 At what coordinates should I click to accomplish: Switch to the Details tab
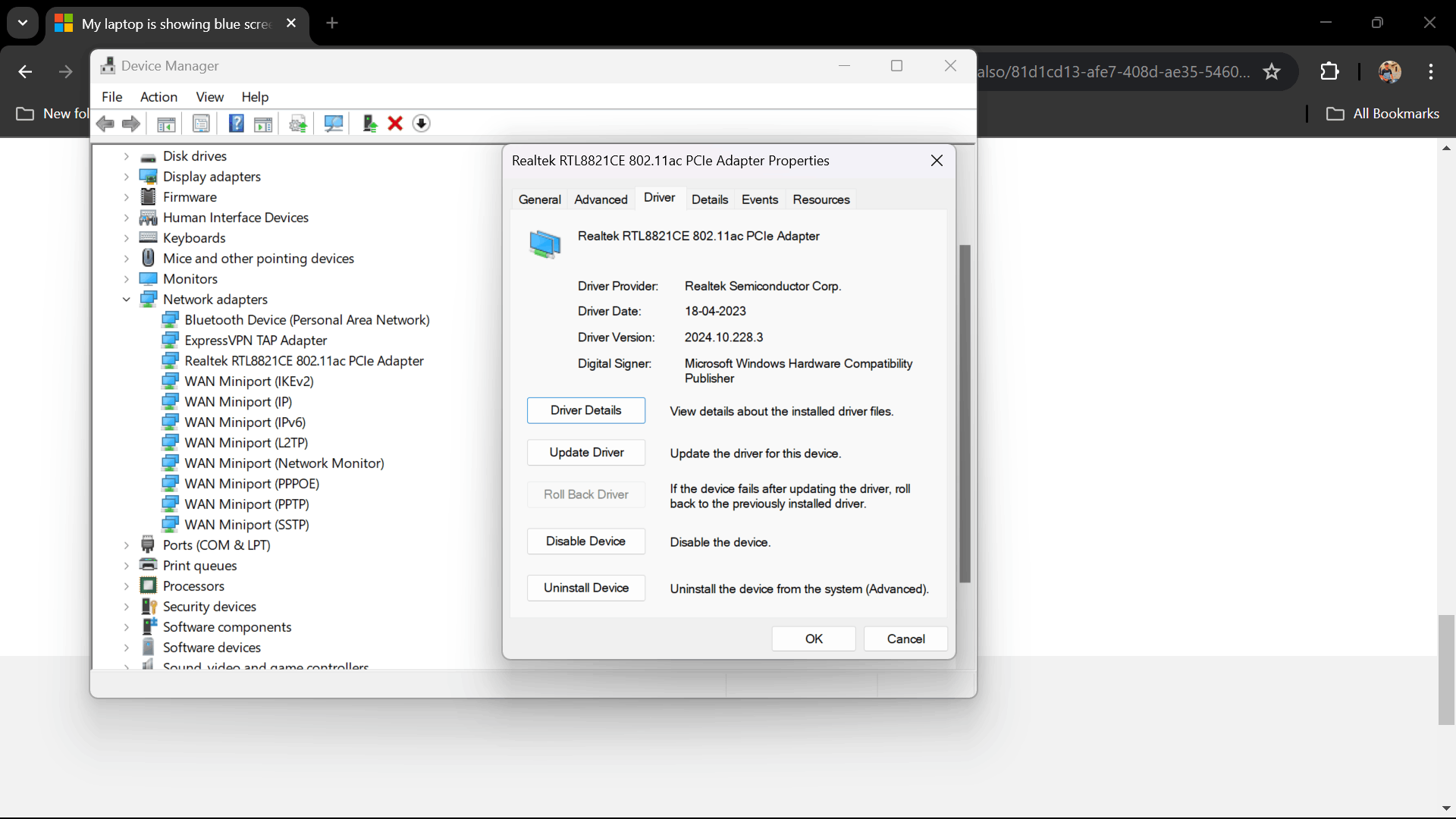coord(710,199)
